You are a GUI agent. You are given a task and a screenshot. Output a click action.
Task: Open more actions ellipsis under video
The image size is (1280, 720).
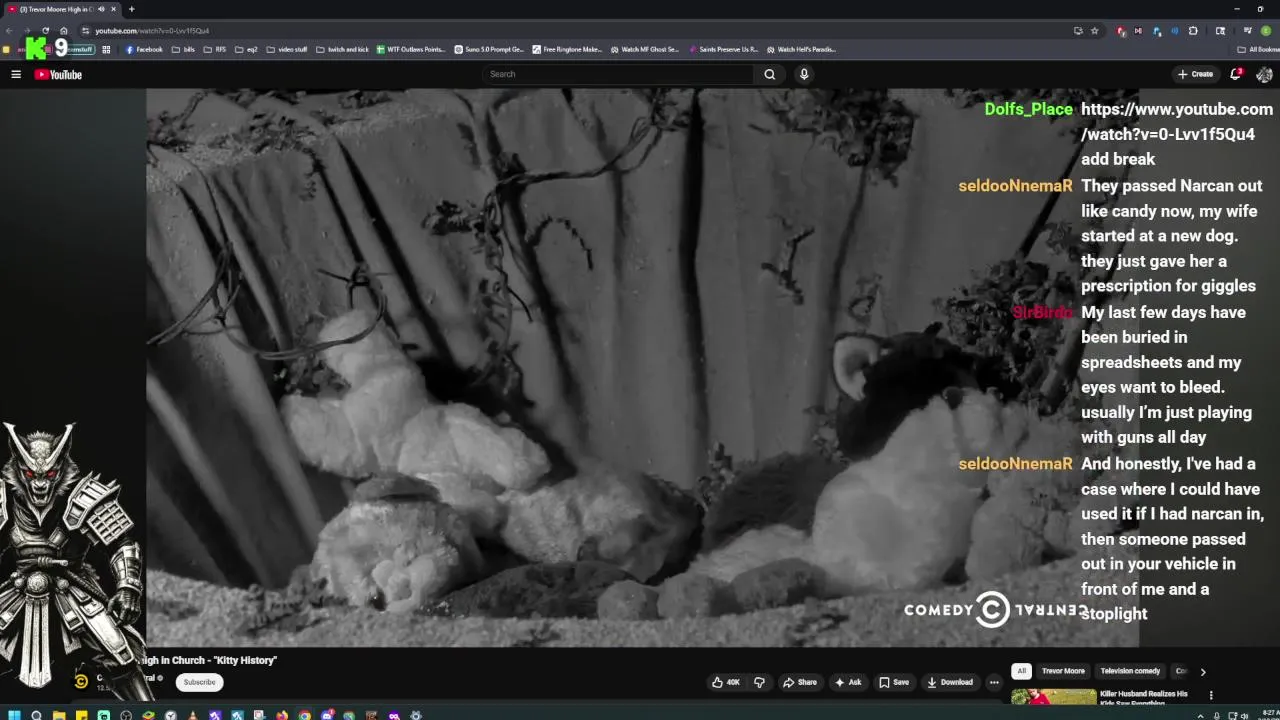(994, 682)
